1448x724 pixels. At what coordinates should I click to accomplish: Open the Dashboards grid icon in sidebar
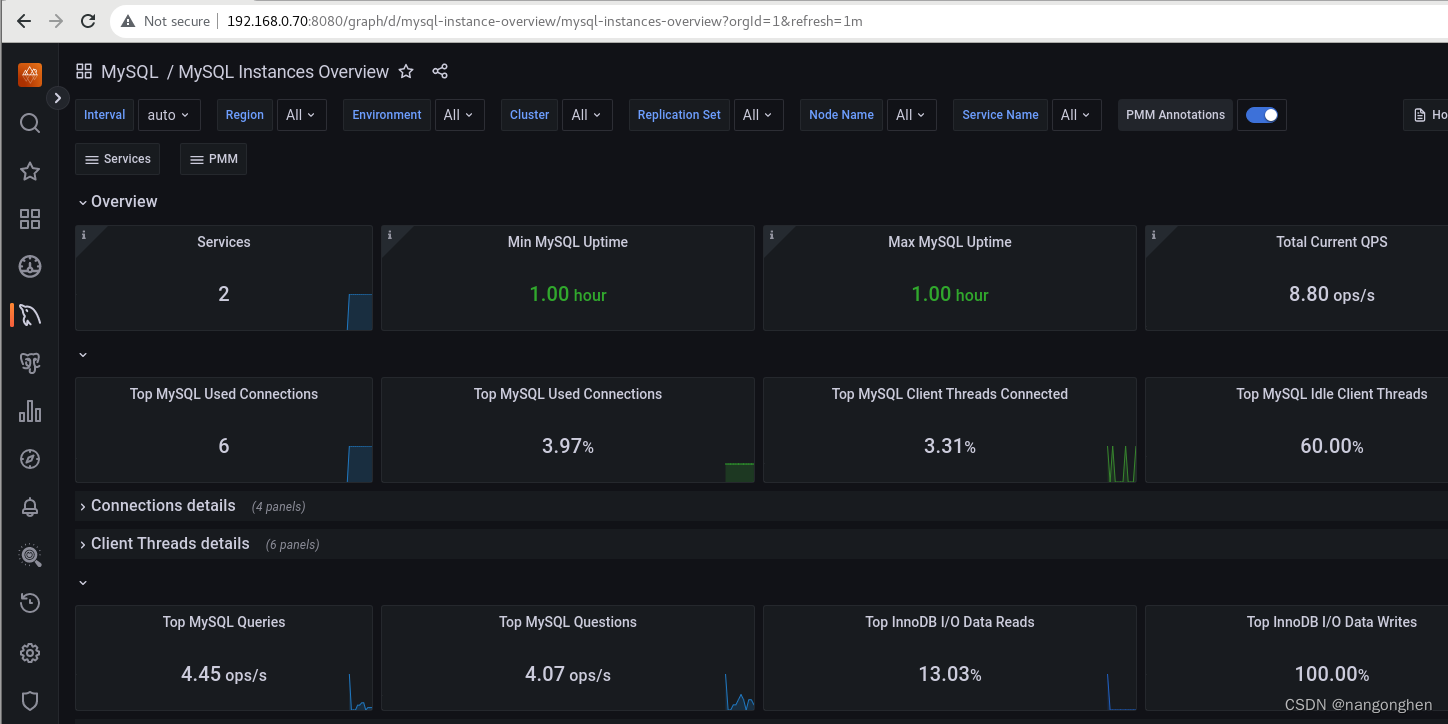(x=30, y=219)
